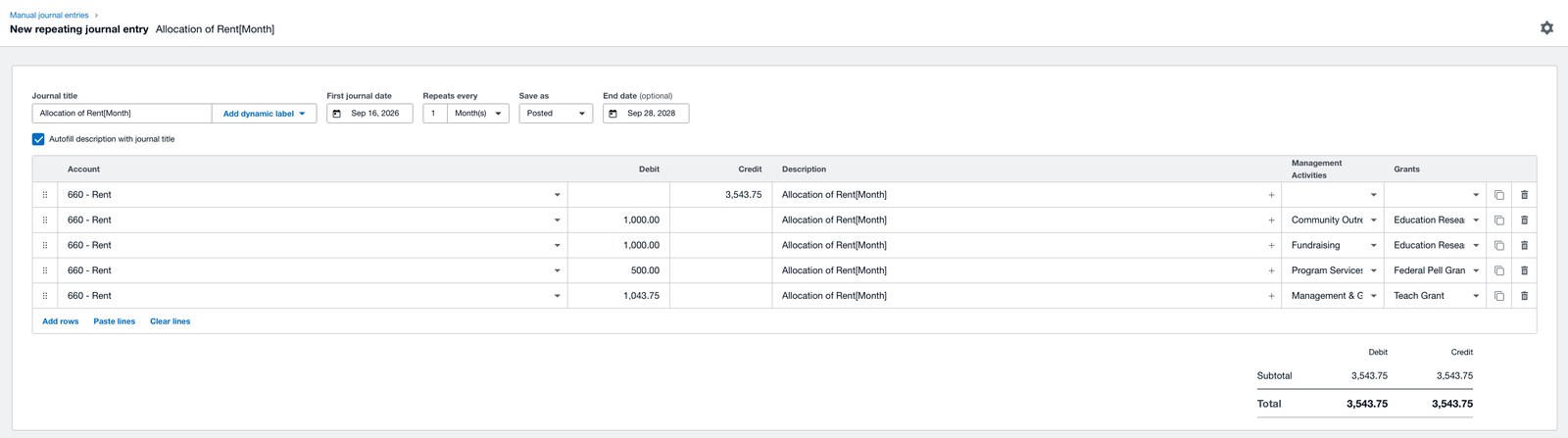Uncheck Autofill description with journal title
Viewport: 1568px width, 438px height.
tap(38, 139)
